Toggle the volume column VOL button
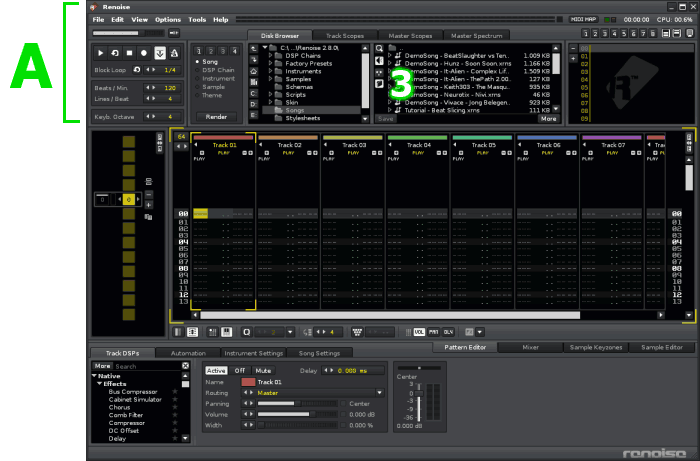This screenshot has width=700, height=461. coord(419,332)
